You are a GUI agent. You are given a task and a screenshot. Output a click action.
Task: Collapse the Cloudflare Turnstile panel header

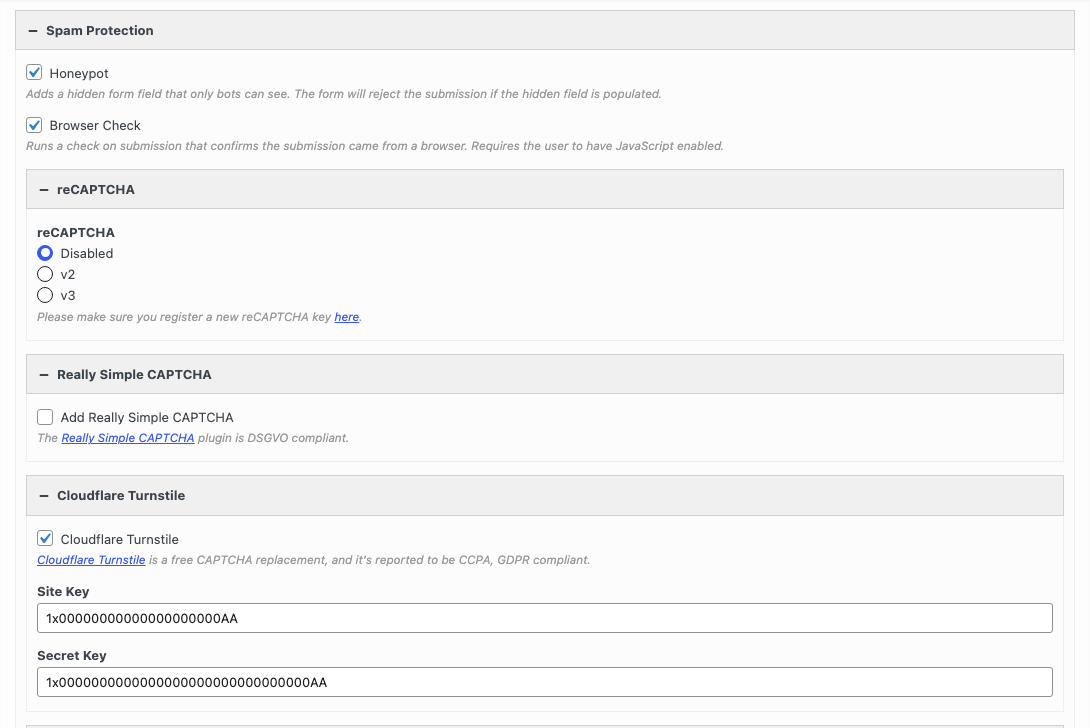[544, 495]
